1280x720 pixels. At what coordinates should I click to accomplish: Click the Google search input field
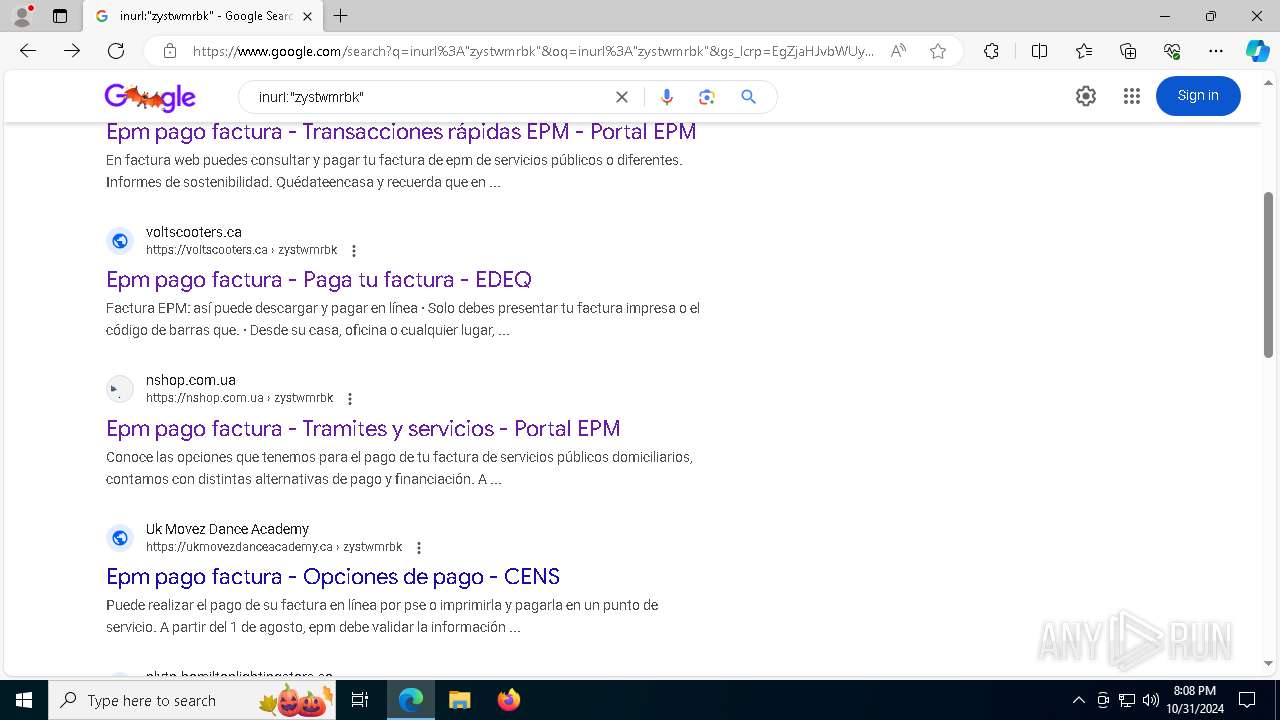tap(430, 97)
